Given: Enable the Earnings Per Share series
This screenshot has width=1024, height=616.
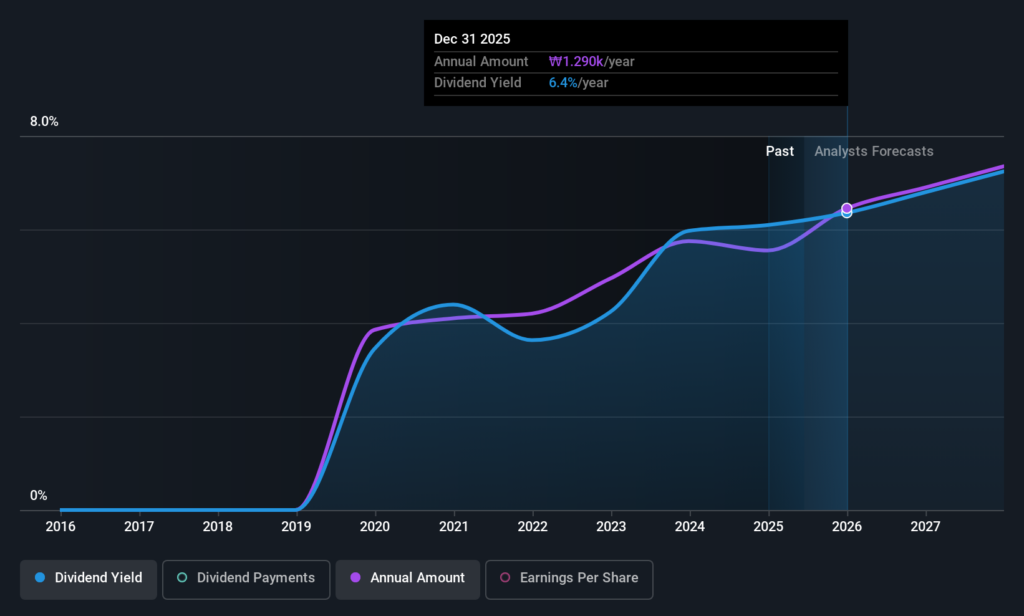Looking at the screenshot, I should click(x=569, y=579).
